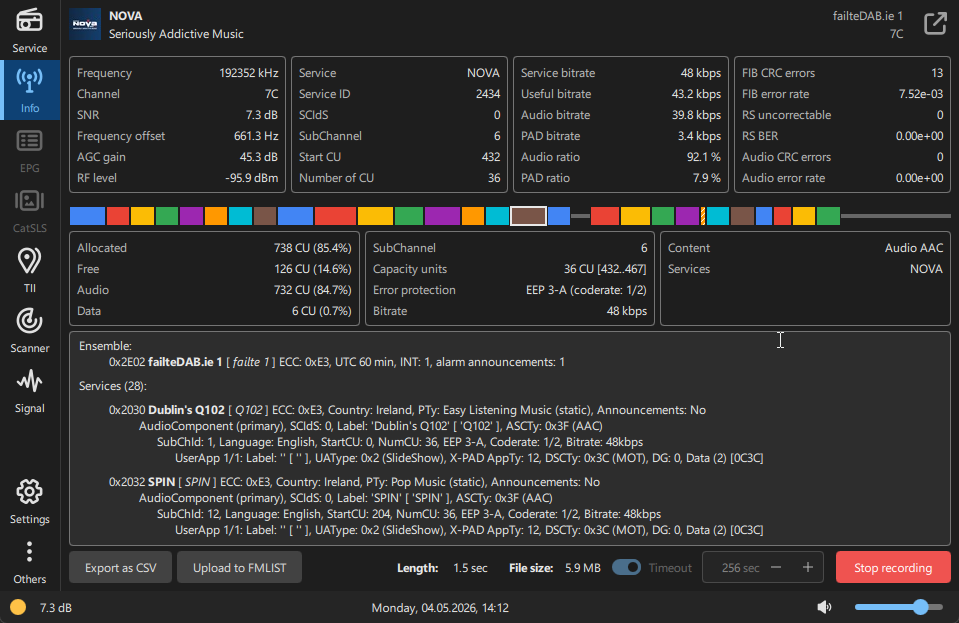Click the NOVA station logo
The image size is (959, 623).
pos(85,24)
